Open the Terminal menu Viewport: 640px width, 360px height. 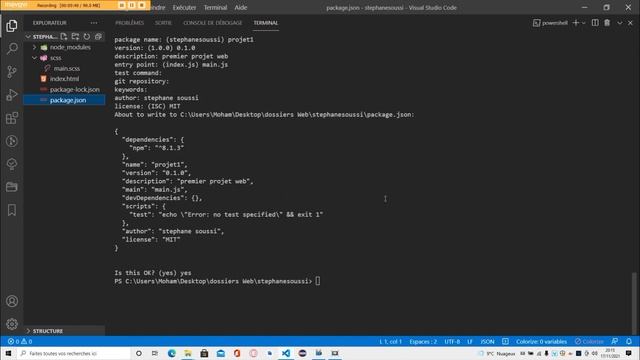215,7
